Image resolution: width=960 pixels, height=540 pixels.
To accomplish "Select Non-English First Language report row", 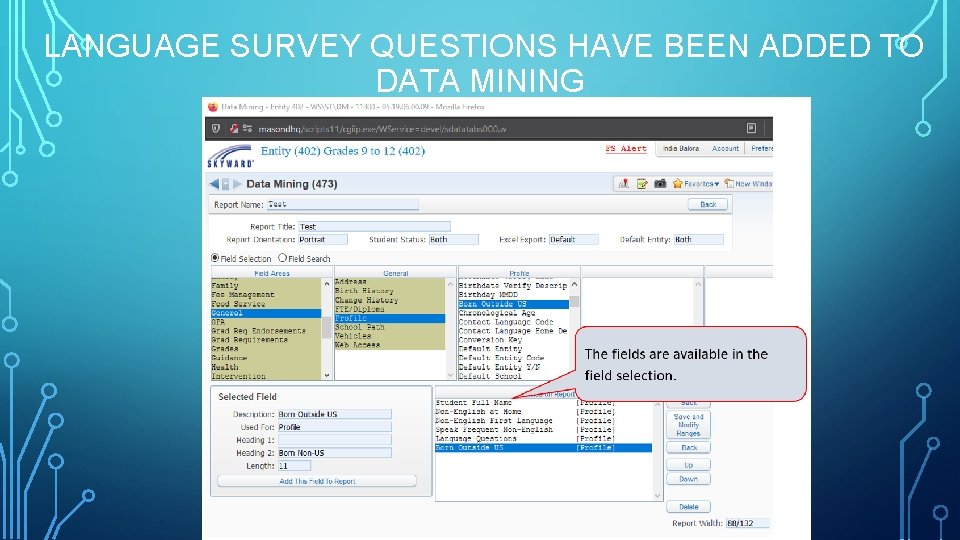I will (x=544, y=421).
